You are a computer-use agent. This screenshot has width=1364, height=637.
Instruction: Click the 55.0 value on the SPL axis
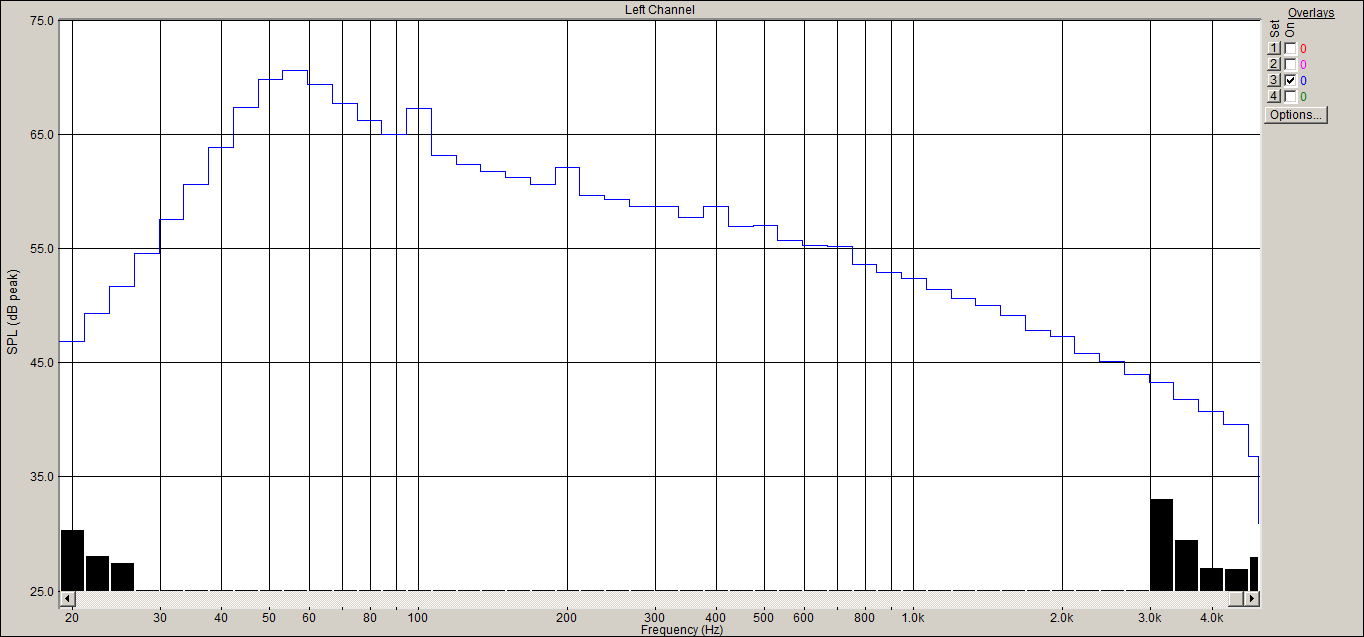(42, 248)
